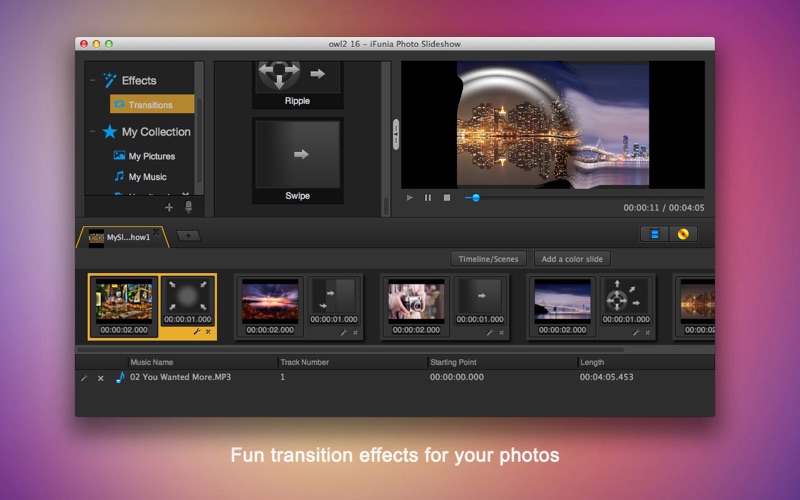The height and width of the screenshot is (500, 800).
Task: Click the plus icon under the sidebar
Action: pyautogui.click(x=169, y=207)
